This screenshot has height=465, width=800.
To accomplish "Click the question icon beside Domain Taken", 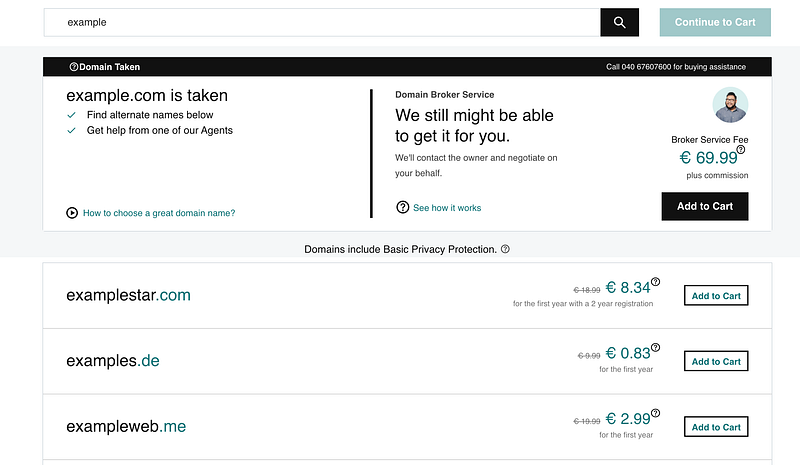I will pos(74,67).
